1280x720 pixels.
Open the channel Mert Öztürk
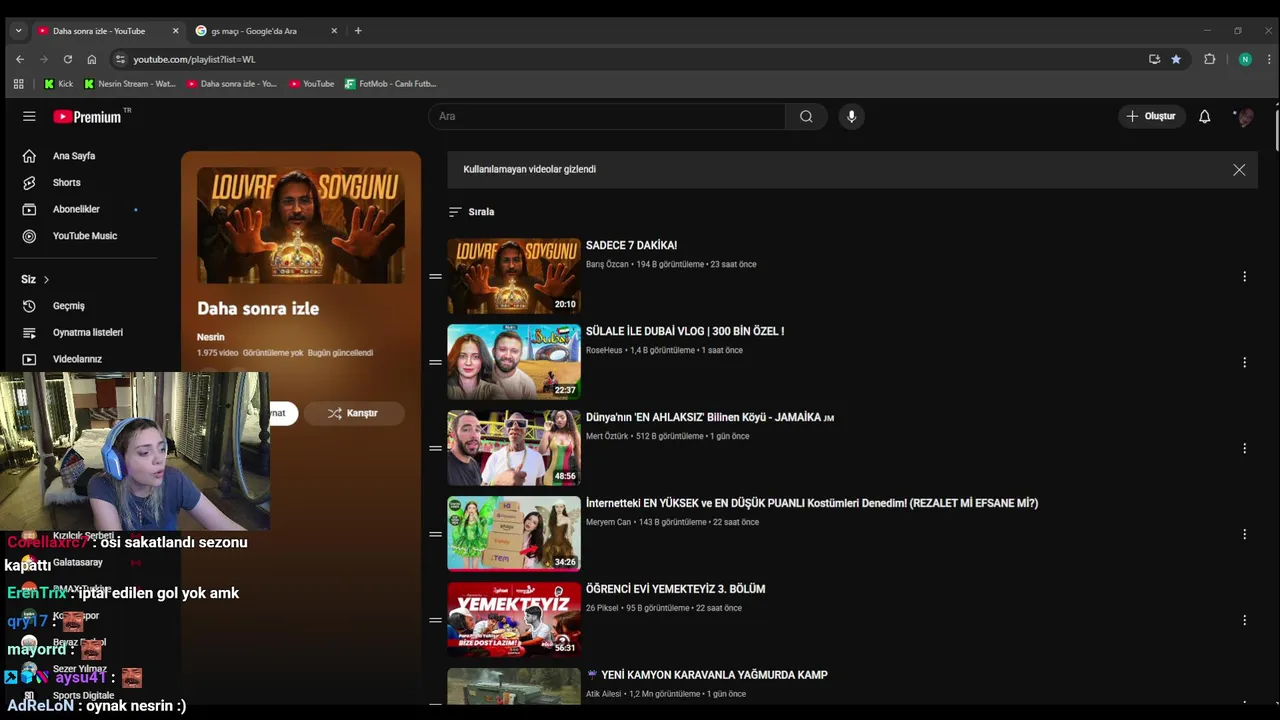[x=607, y=436]
